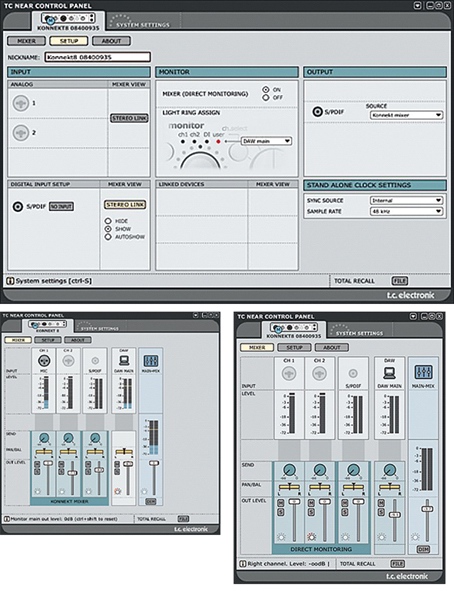Select the analog input 1 connector icon
Image resolution: width=454 pixels, height=591 pixels.
pyautogui.click(x=21, y=103)
